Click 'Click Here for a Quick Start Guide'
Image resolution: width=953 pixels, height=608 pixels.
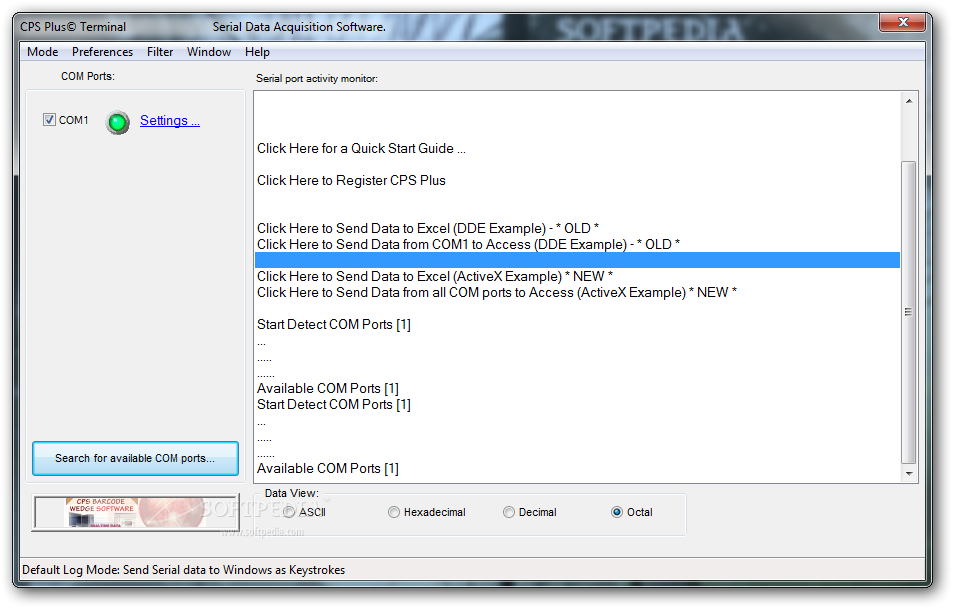361,148
